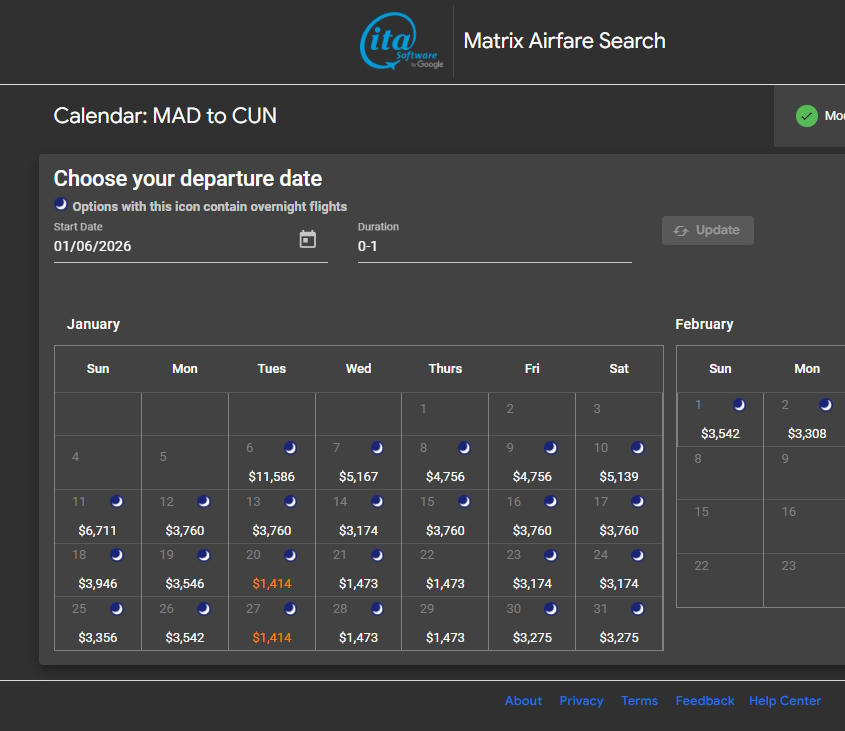Click the overnight flight moon icon on January 6
The image size is (845, 731).
(291, 447)
